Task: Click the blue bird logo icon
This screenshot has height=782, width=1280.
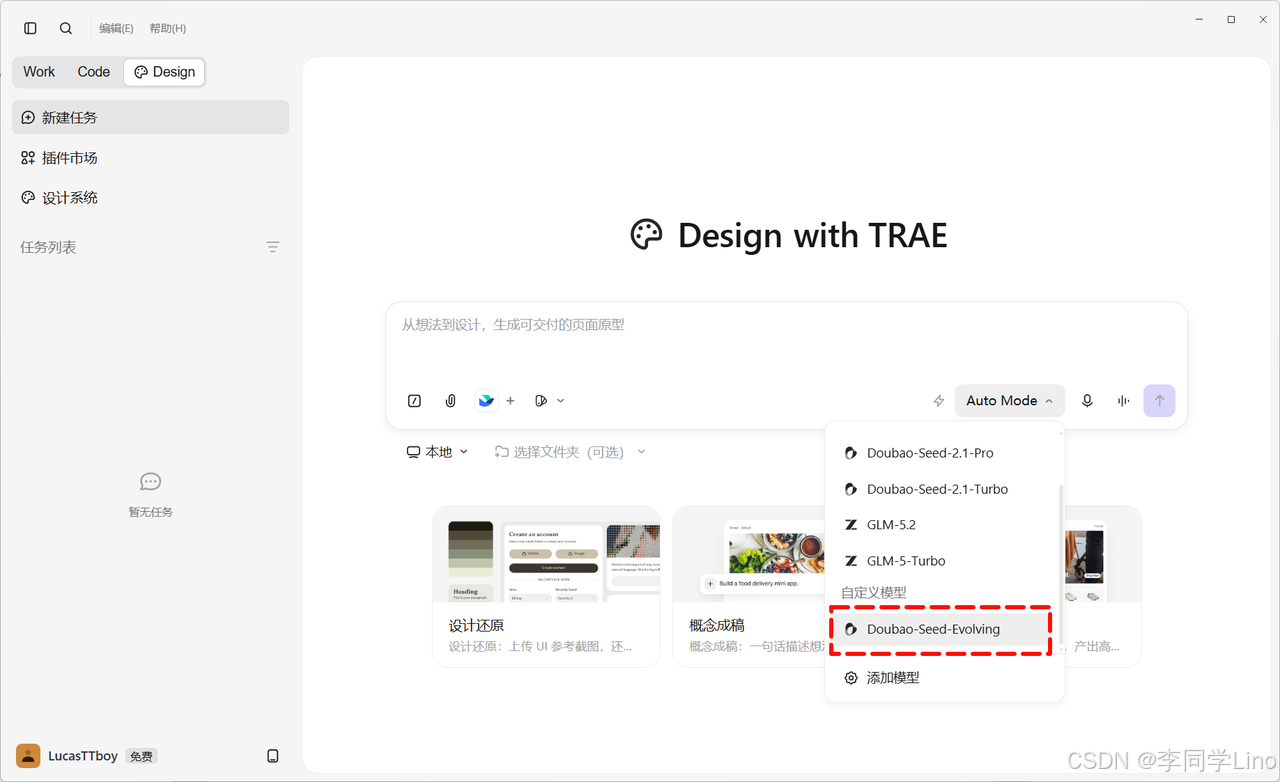Action: 486,401
